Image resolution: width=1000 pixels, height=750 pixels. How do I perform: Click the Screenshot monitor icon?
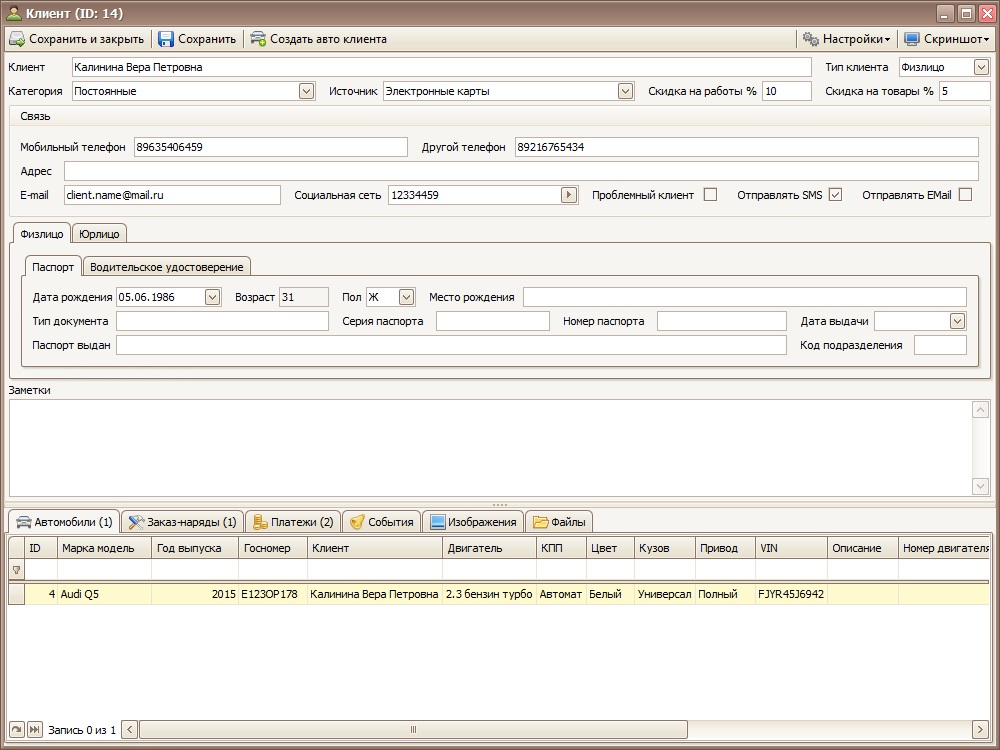click(x=912, y=39)
